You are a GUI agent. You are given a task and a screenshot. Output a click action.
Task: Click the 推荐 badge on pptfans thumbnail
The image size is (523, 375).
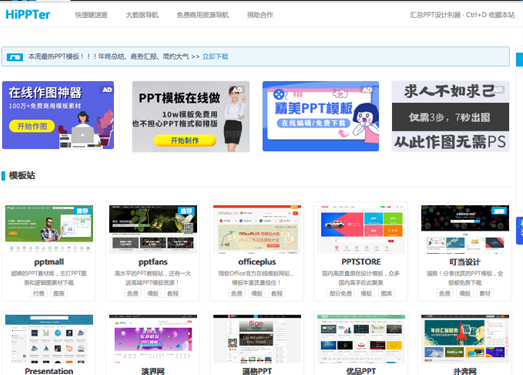click(x=186, y=211)
